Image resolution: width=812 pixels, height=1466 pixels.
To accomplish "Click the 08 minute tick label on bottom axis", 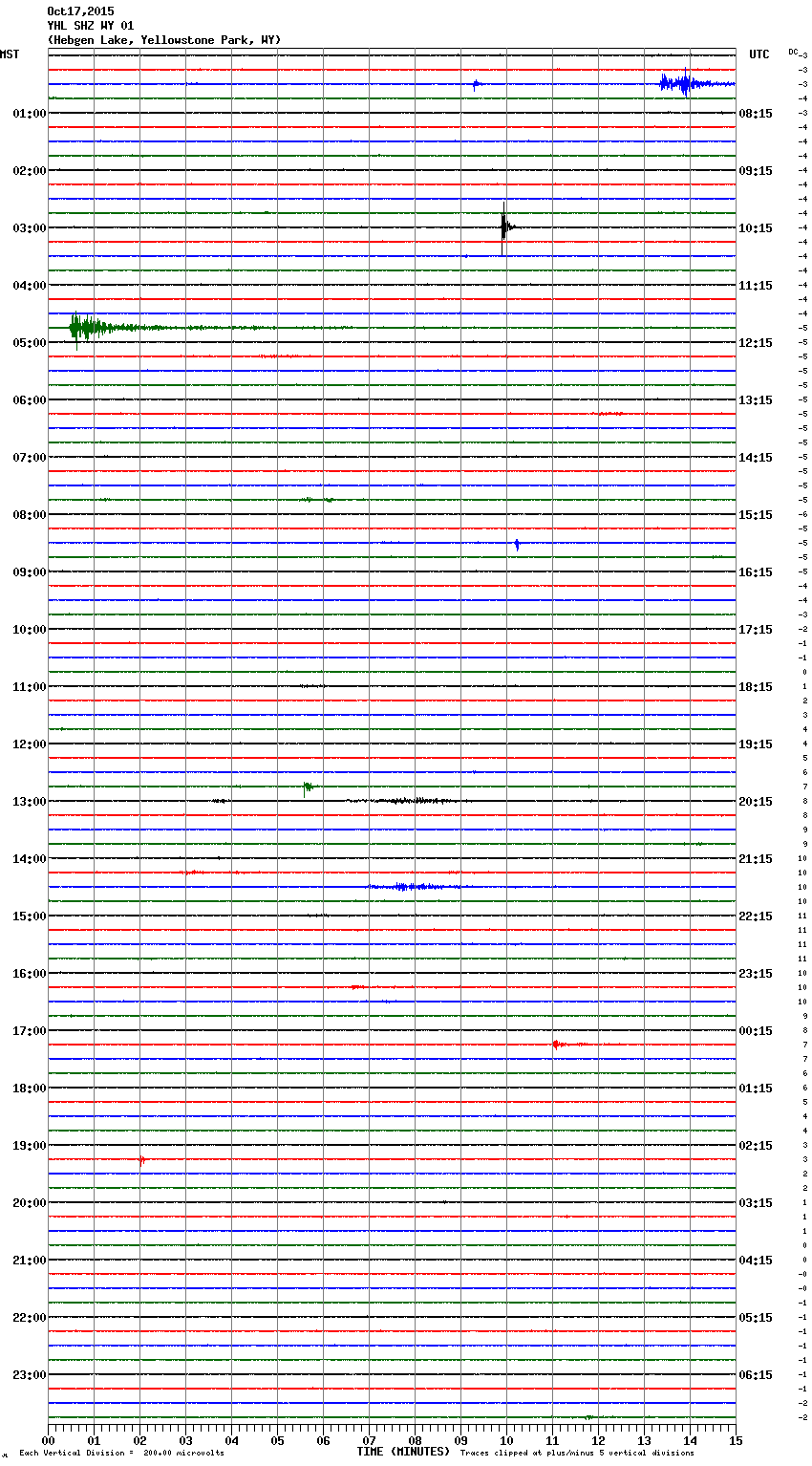I will point(415,1440).
